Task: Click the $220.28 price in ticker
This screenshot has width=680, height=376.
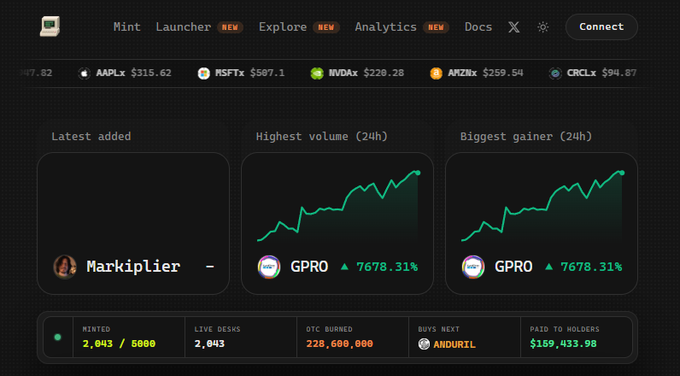Action: pos(384,73)
